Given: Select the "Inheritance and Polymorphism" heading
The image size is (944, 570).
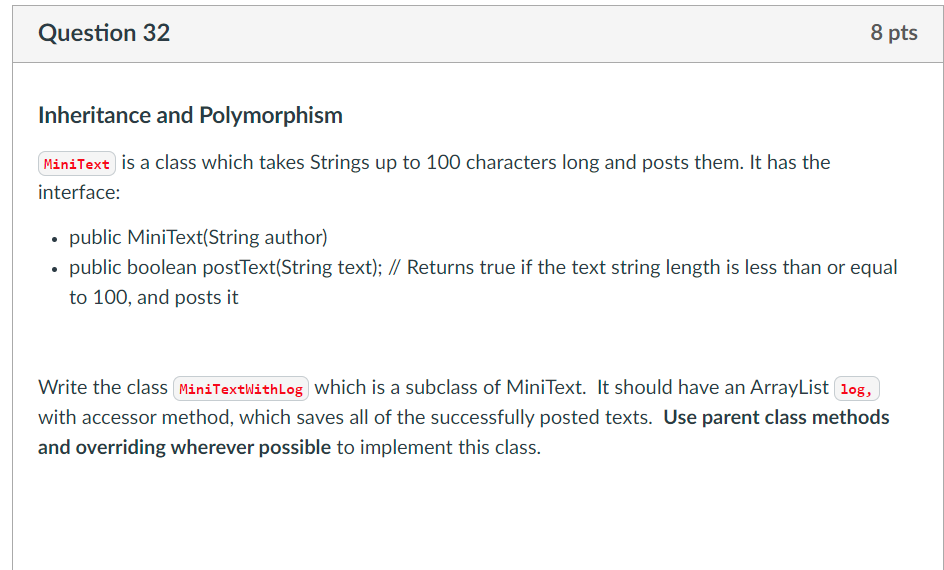Looking at the screenshot, I should pos(190,115).
